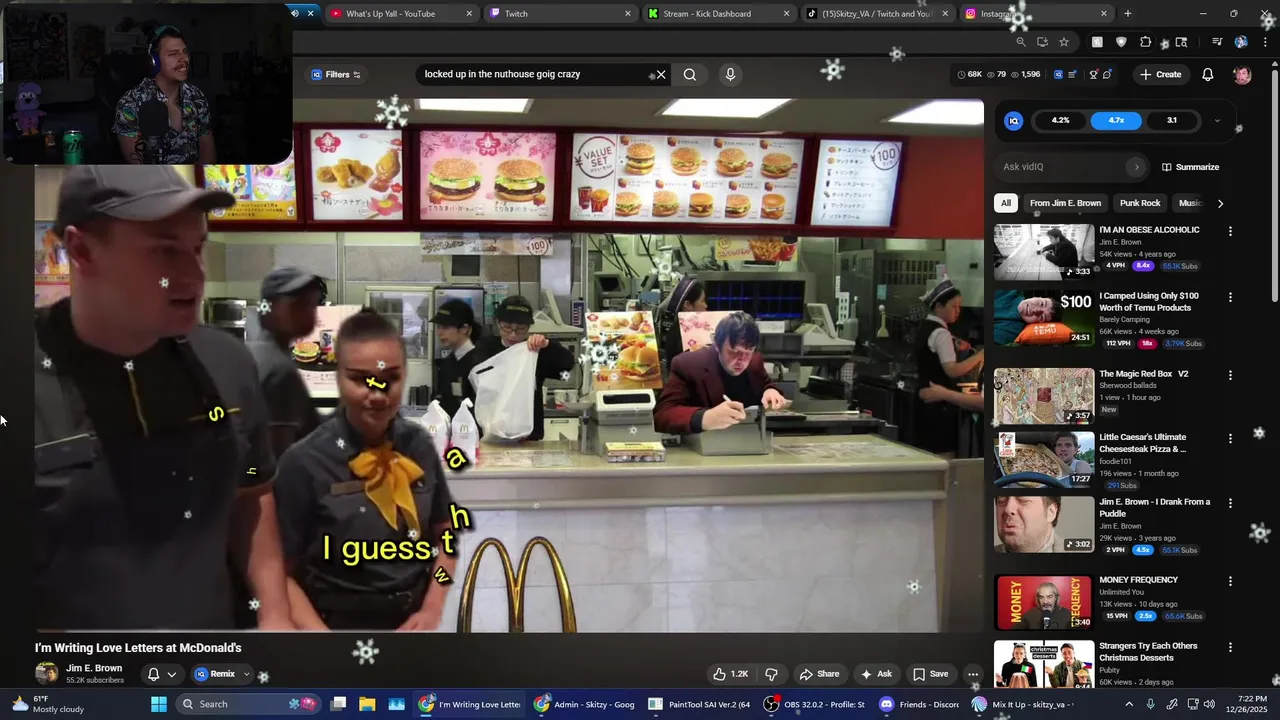
Task: Select the 3.1 vidIQ metric pill
Action: click(1171, 120)
